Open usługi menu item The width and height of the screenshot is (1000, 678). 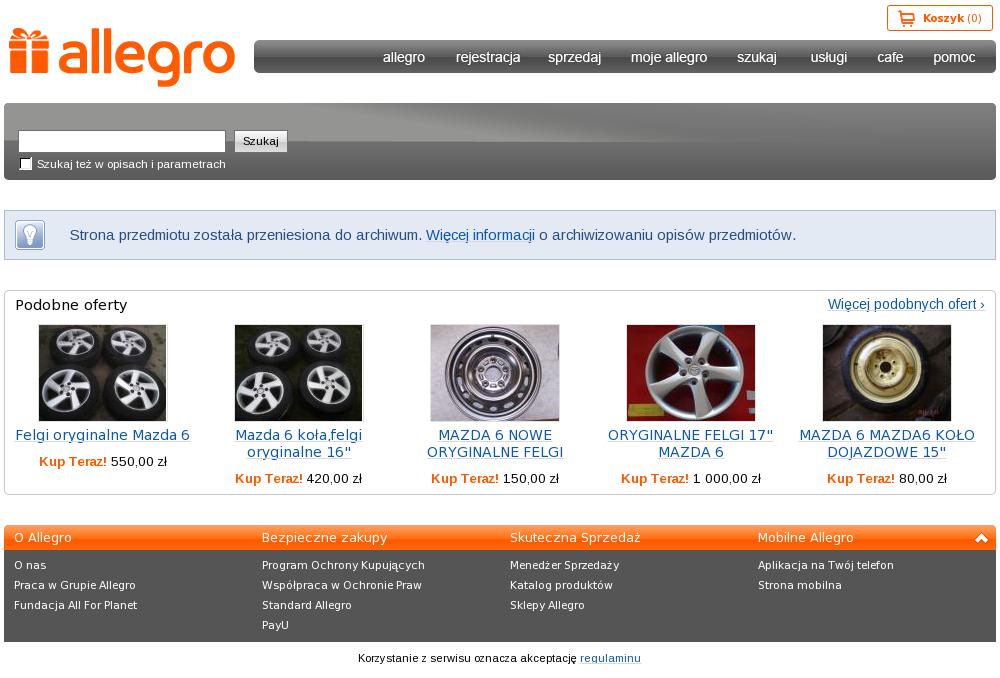(828, 57)
